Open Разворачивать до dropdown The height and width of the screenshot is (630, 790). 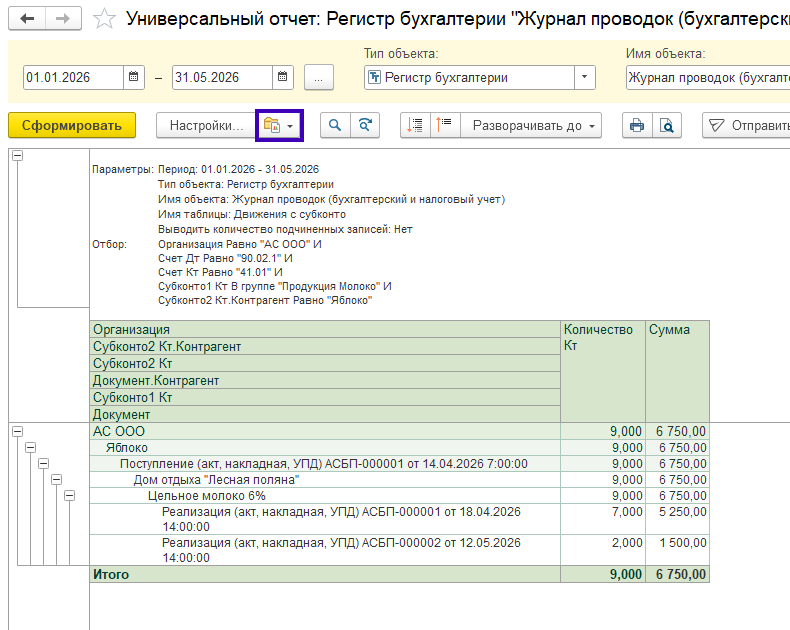[531, 125]
